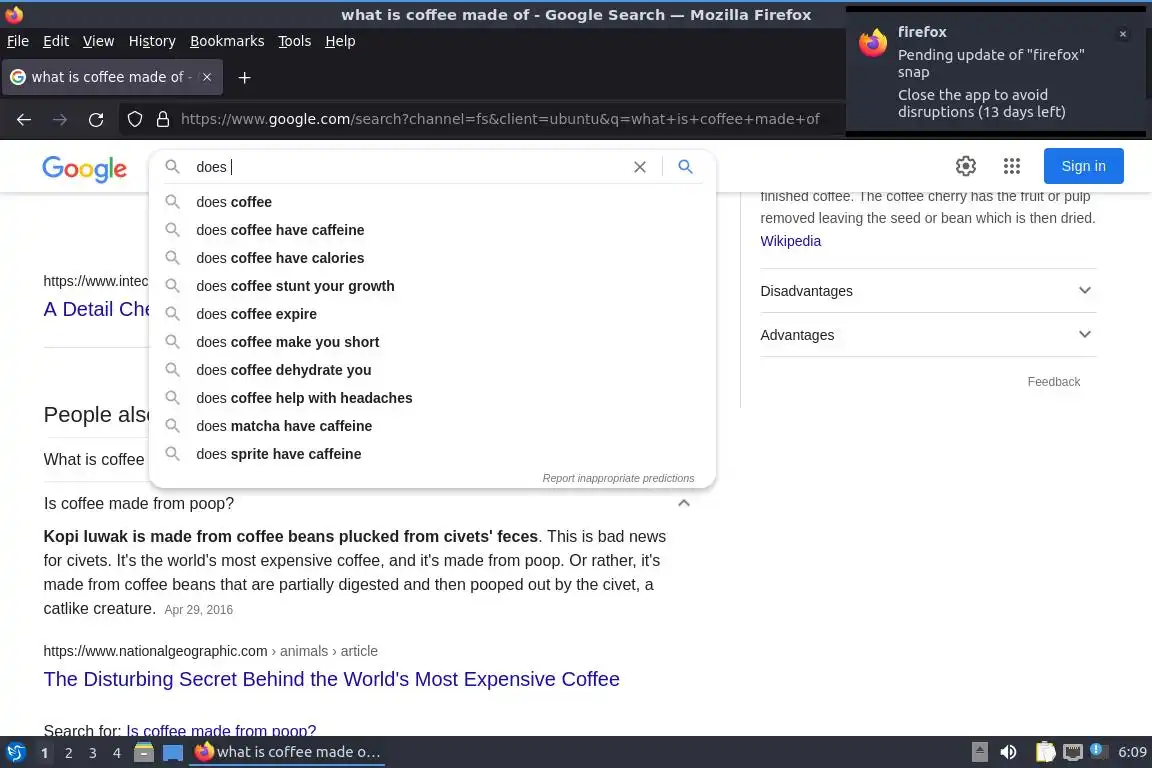Clear the search box with the X icon

[640, 167]
